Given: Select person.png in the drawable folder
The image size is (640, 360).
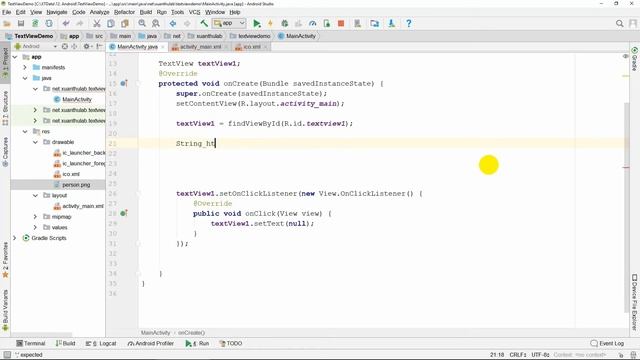Looking at the screenshot, I should pyautogui.click(x=76, y=185).
